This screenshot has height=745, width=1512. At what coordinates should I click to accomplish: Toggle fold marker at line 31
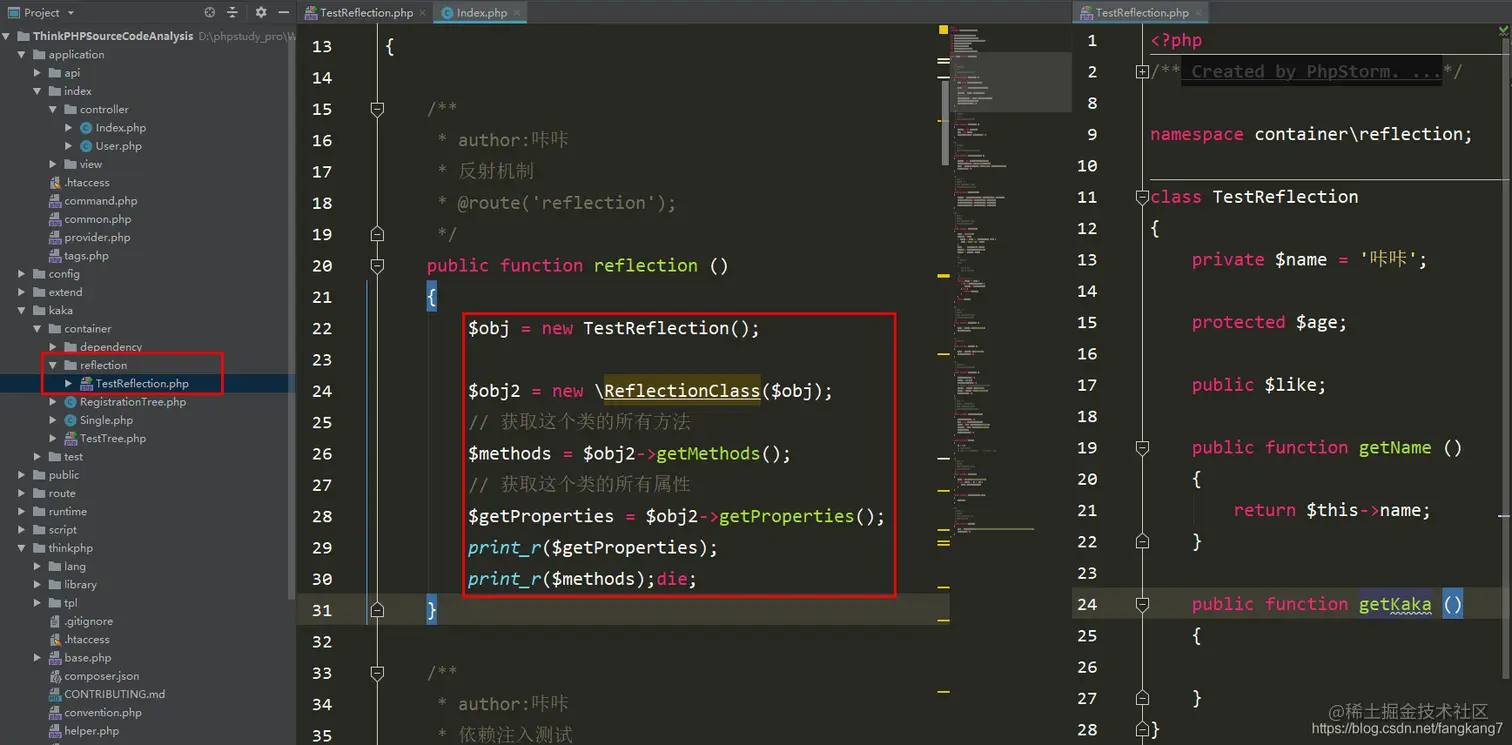[x=377, y=609]
